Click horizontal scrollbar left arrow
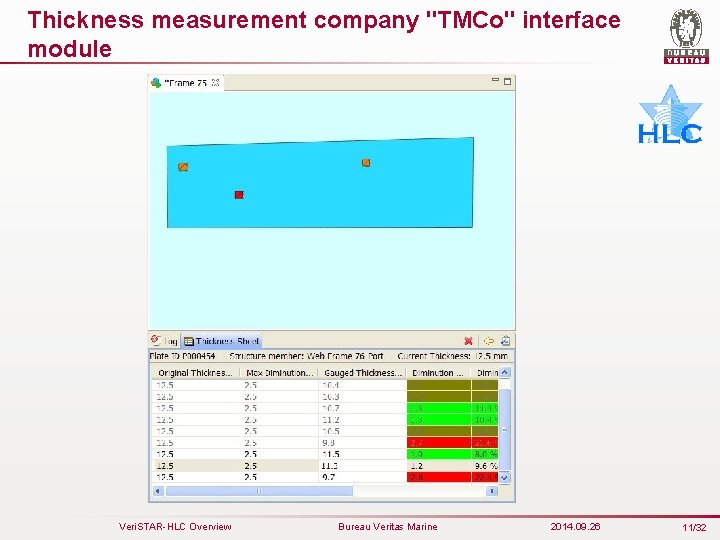 click(158, 491)
